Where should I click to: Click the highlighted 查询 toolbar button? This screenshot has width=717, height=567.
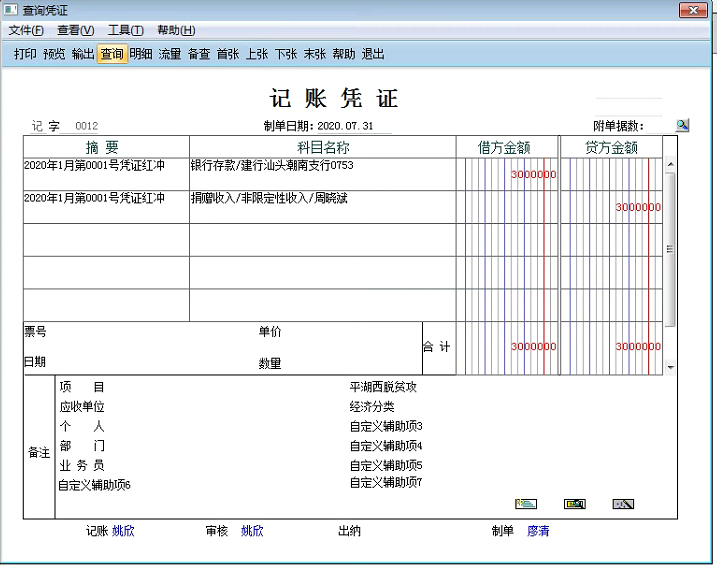(x=112, y=54)
